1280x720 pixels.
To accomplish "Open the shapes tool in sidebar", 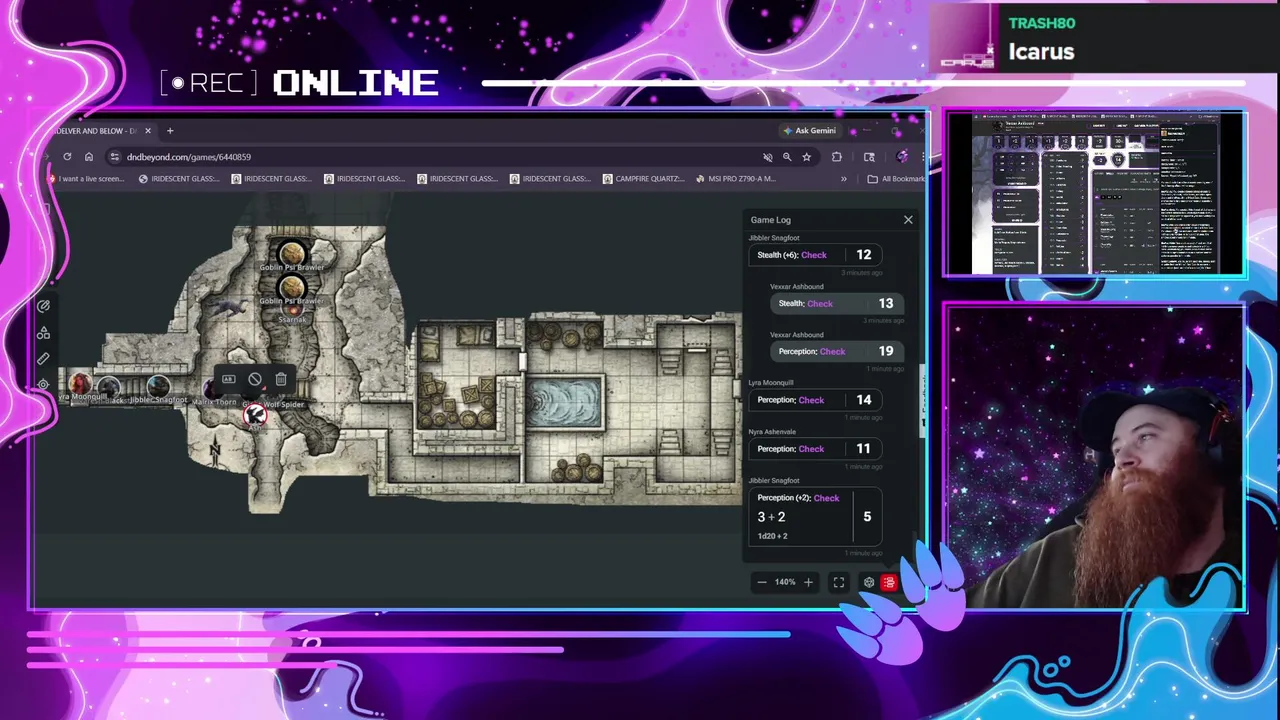I will [x=43, y=333].
